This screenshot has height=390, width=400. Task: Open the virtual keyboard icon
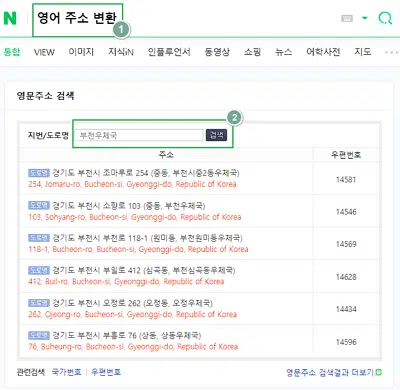click(347, 18)
